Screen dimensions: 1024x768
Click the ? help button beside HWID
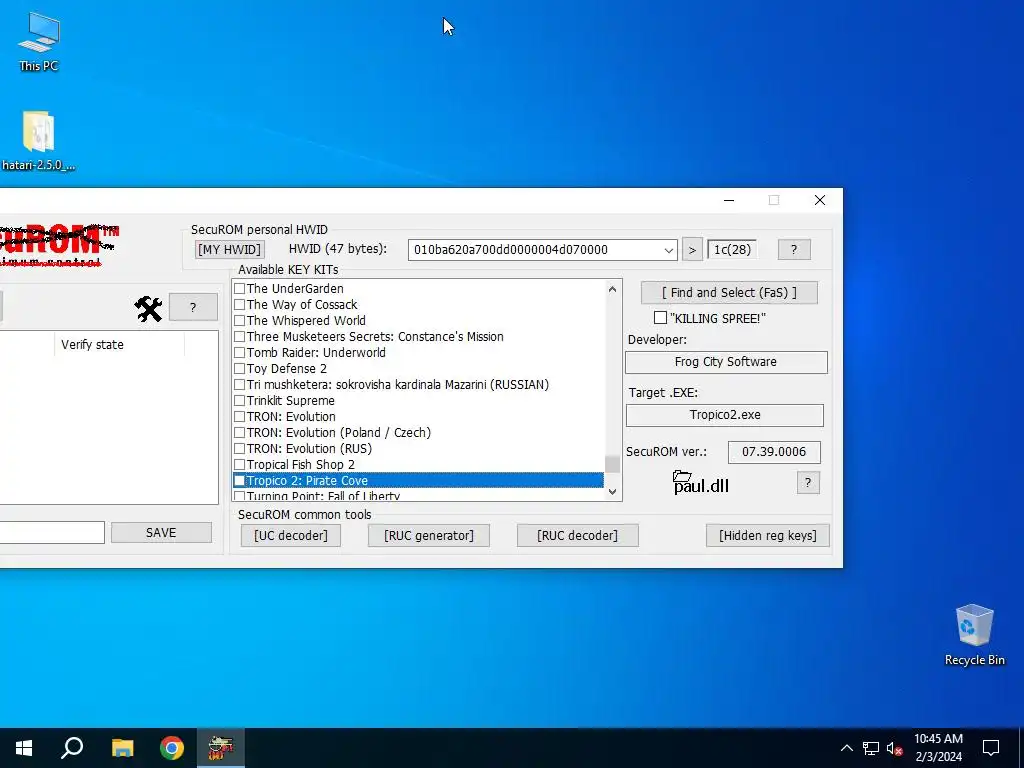click(794, 249)
